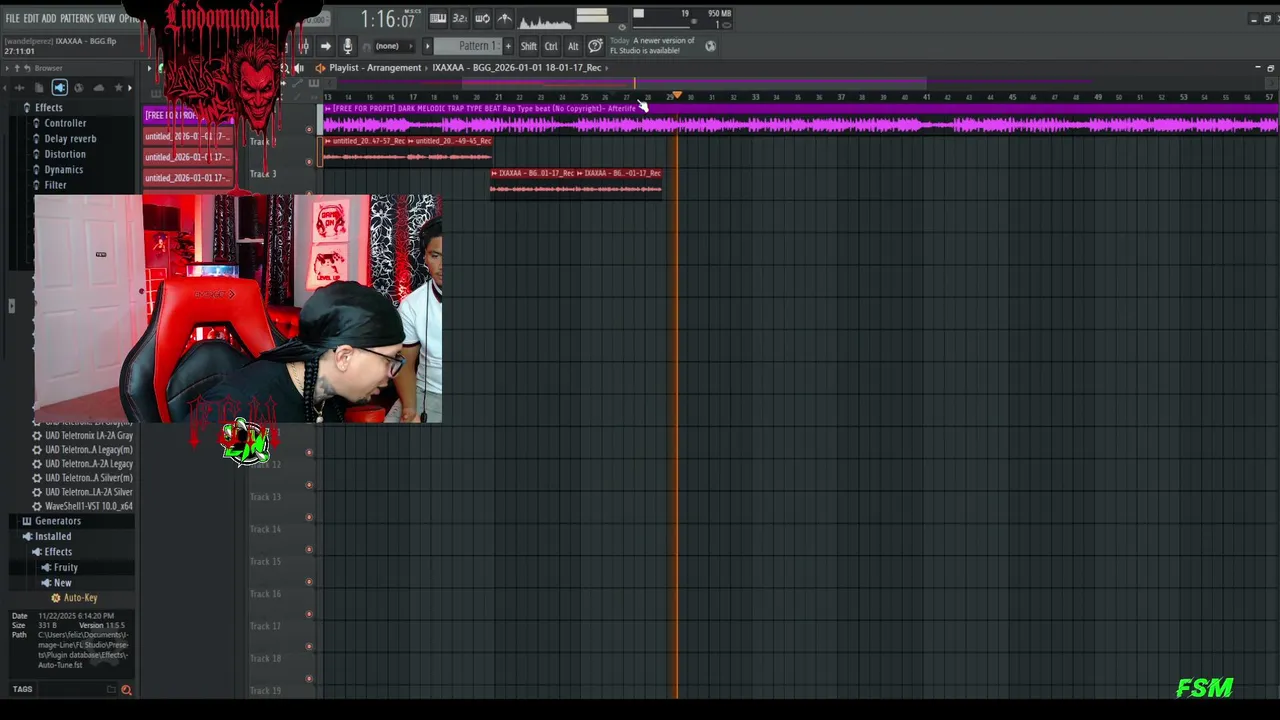Image resolution: width=1280 pixels, height=720 pixels.
Task: Open the VIEW menu
Action: 106,19
